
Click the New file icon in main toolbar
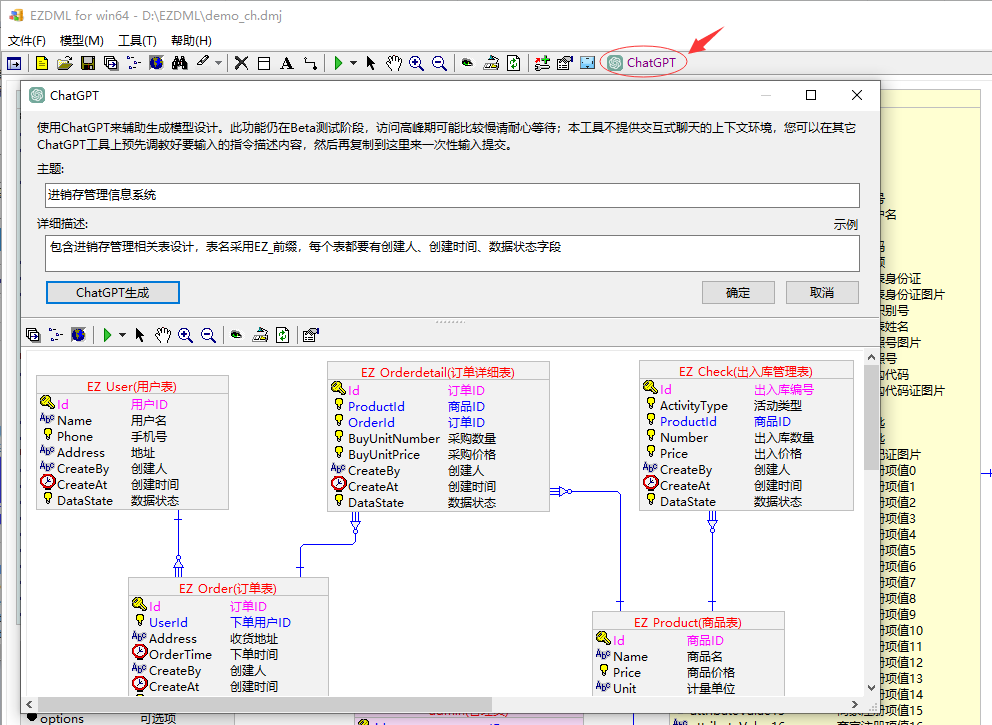tap(42, 63)
